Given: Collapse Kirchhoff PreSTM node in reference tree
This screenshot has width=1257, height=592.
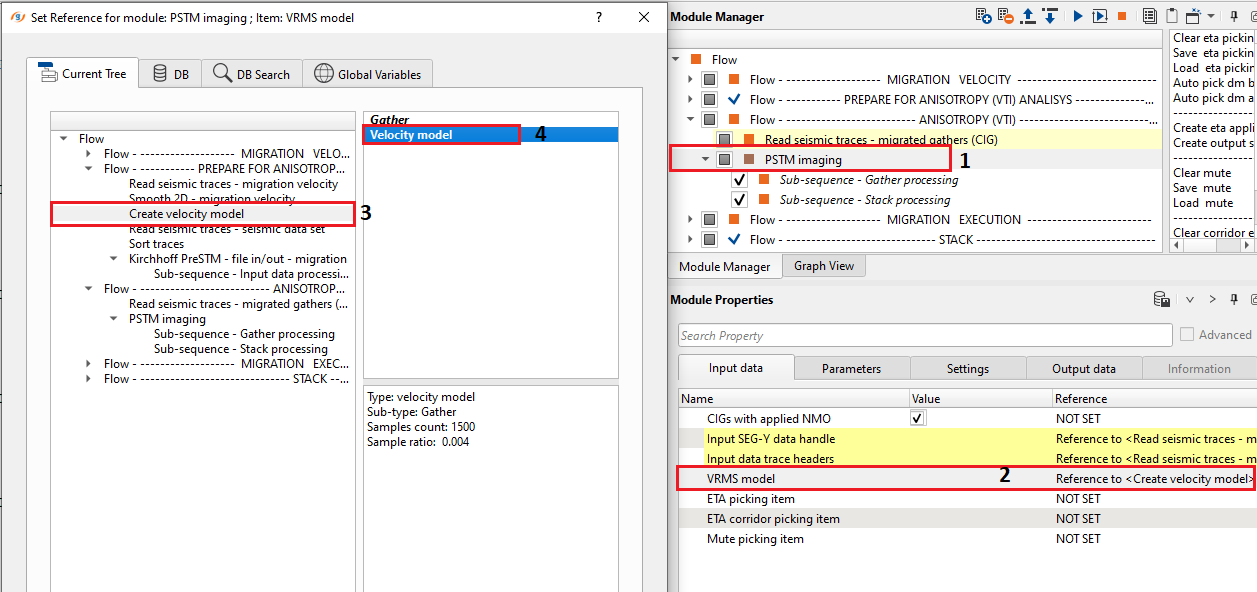Looking at the screenshot, I should (114, 259).
